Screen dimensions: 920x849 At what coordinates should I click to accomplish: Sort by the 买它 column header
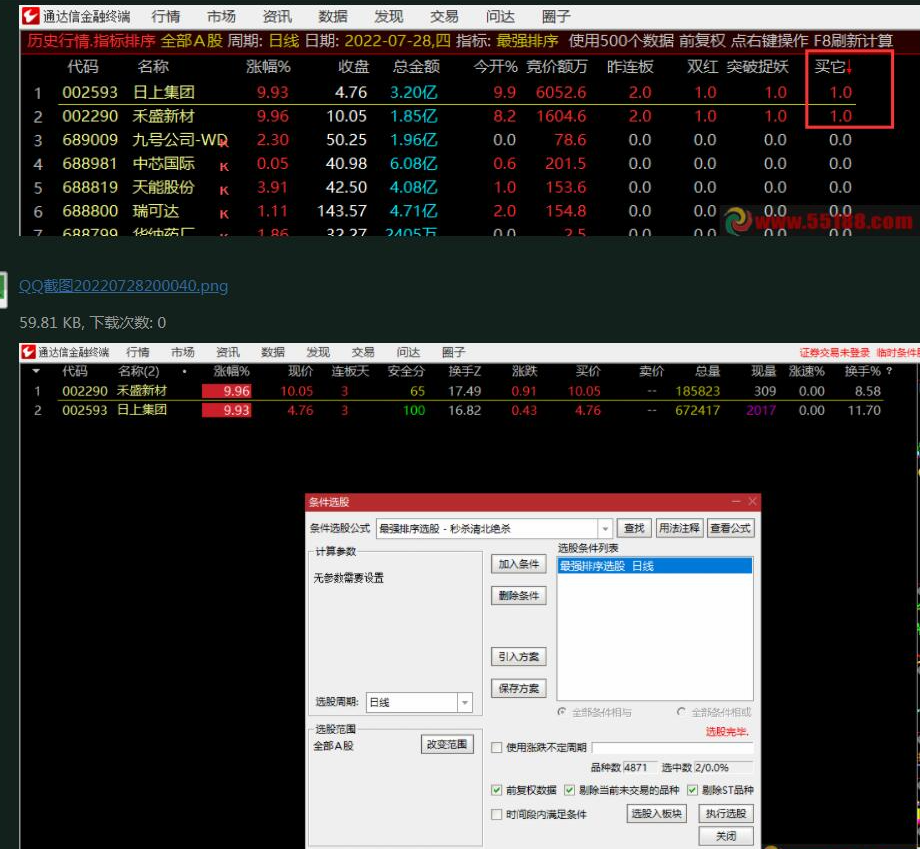coord(833,67)
